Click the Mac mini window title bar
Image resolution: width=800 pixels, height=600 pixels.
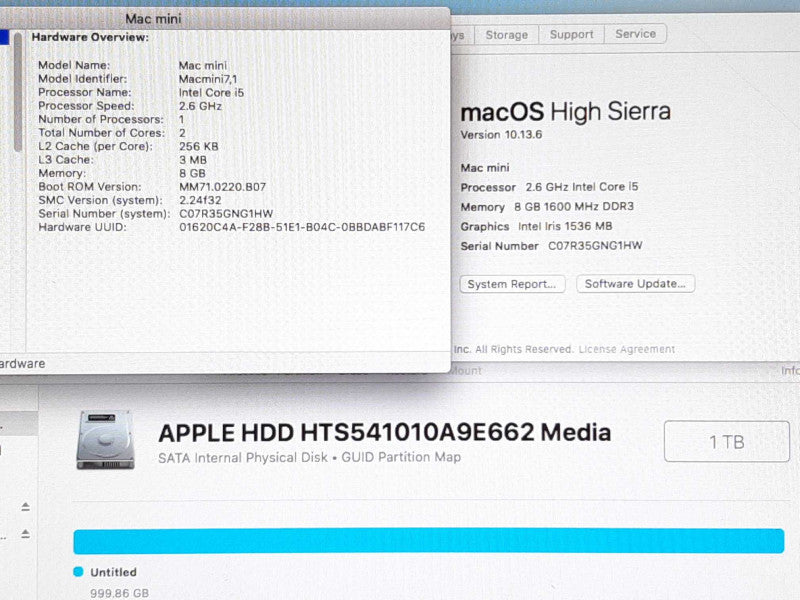click(225, 19)
